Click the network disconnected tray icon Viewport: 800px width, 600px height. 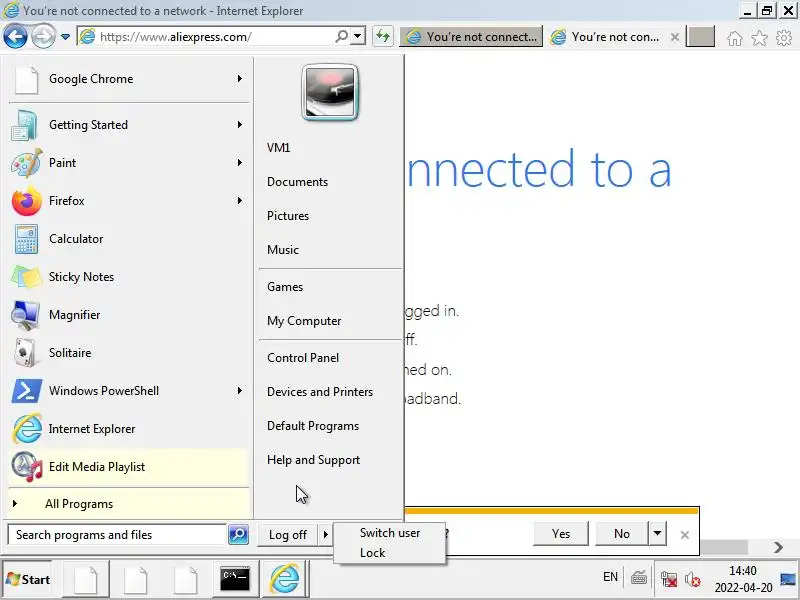pyautogui.click(x=668, y=579)
